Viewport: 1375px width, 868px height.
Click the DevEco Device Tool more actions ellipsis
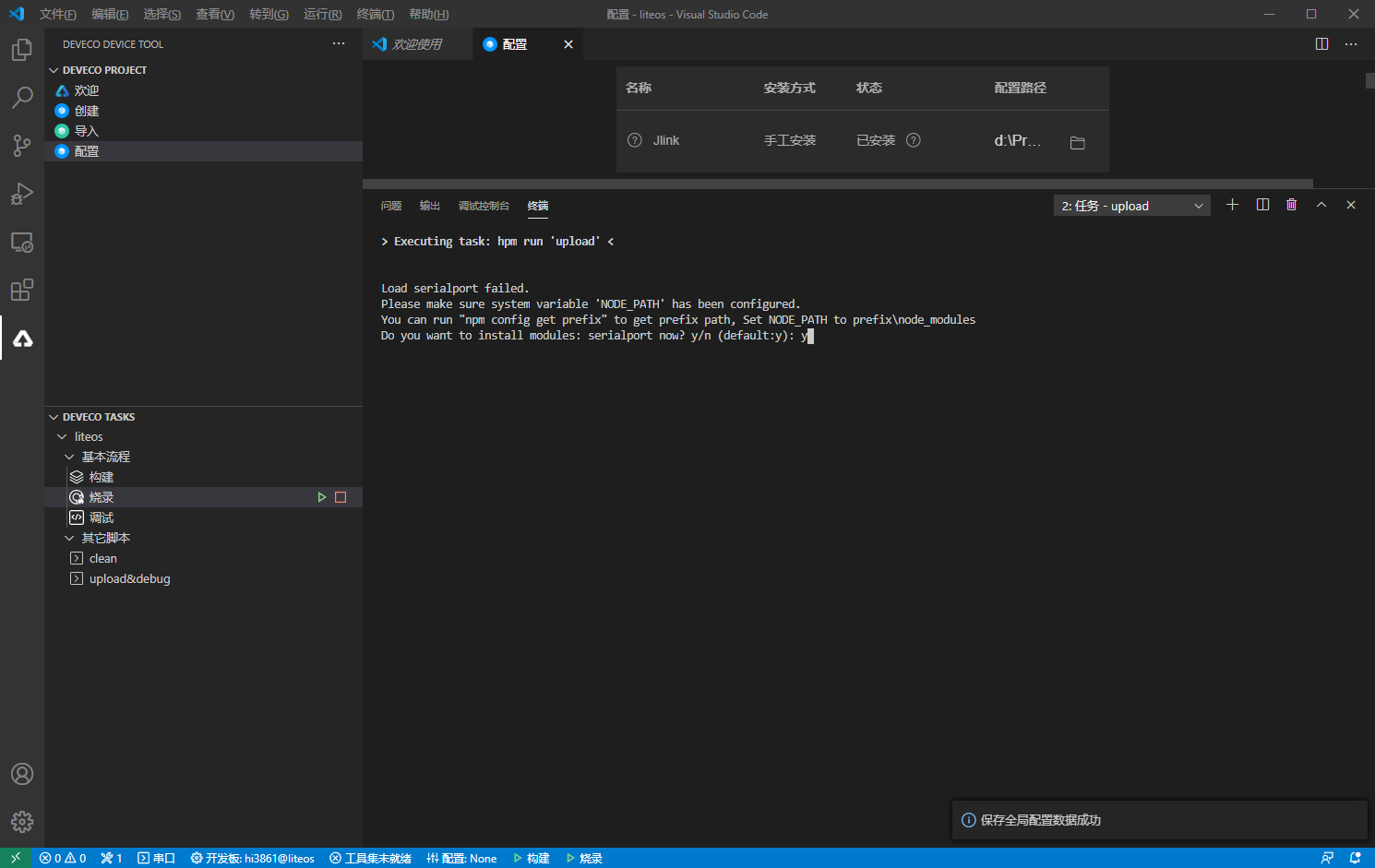[x=339, y=44]
